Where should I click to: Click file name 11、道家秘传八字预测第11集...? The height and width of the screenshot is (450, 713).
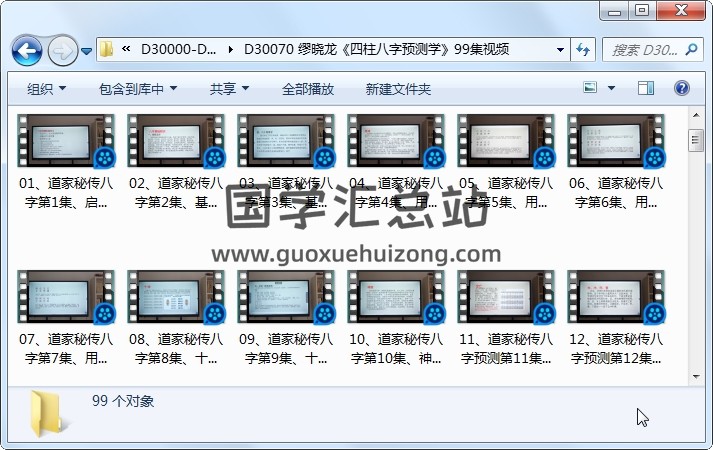pos(506,349)
